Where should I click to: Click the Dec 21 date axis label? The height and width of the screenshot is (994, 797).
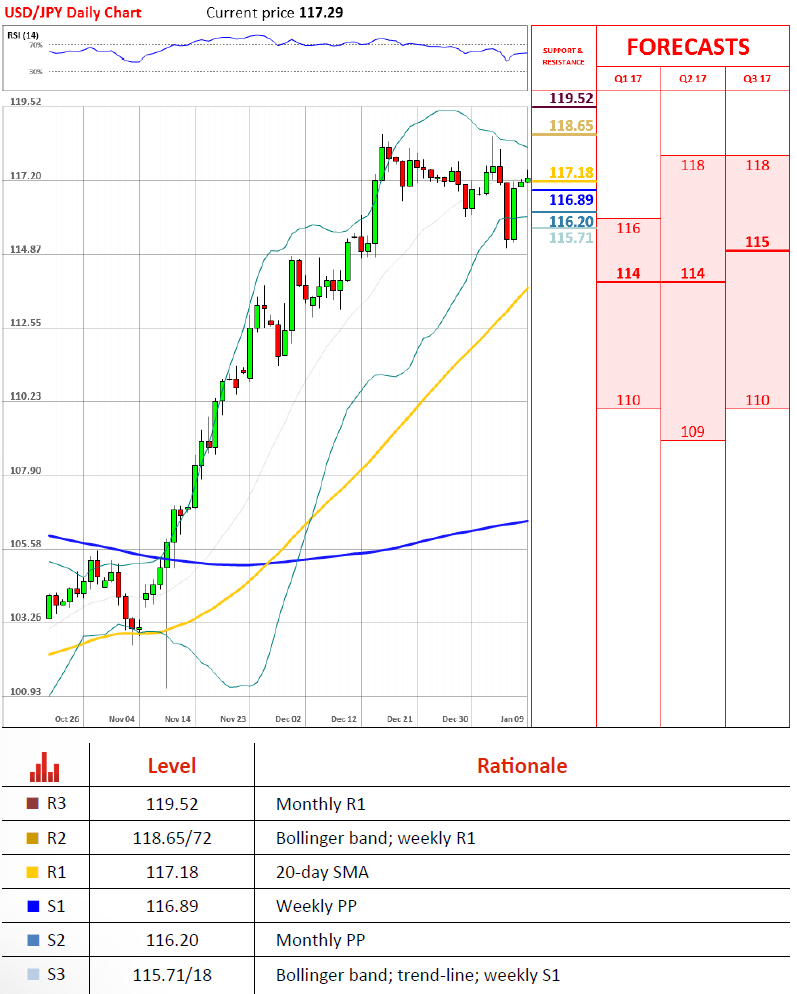(399, 719)
